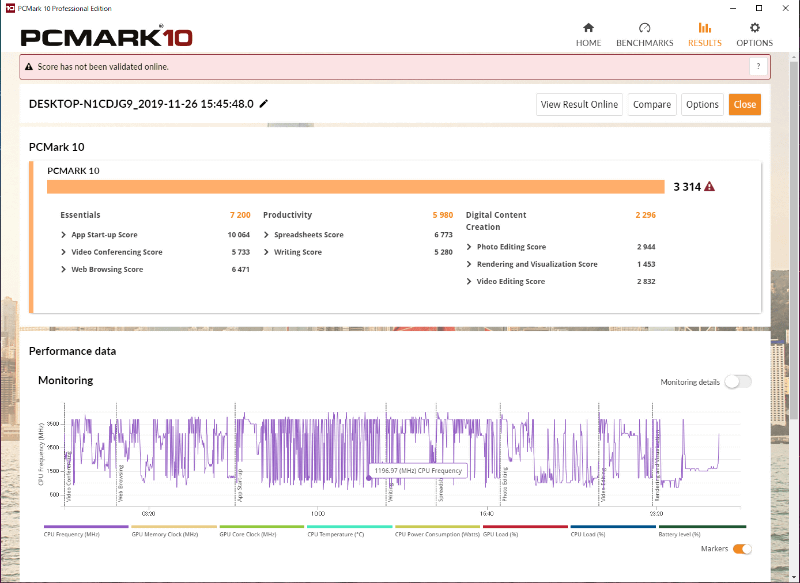Click the Options gear icon
The image size is (800, 583).
pyautogui.click(x=755, y=29)
